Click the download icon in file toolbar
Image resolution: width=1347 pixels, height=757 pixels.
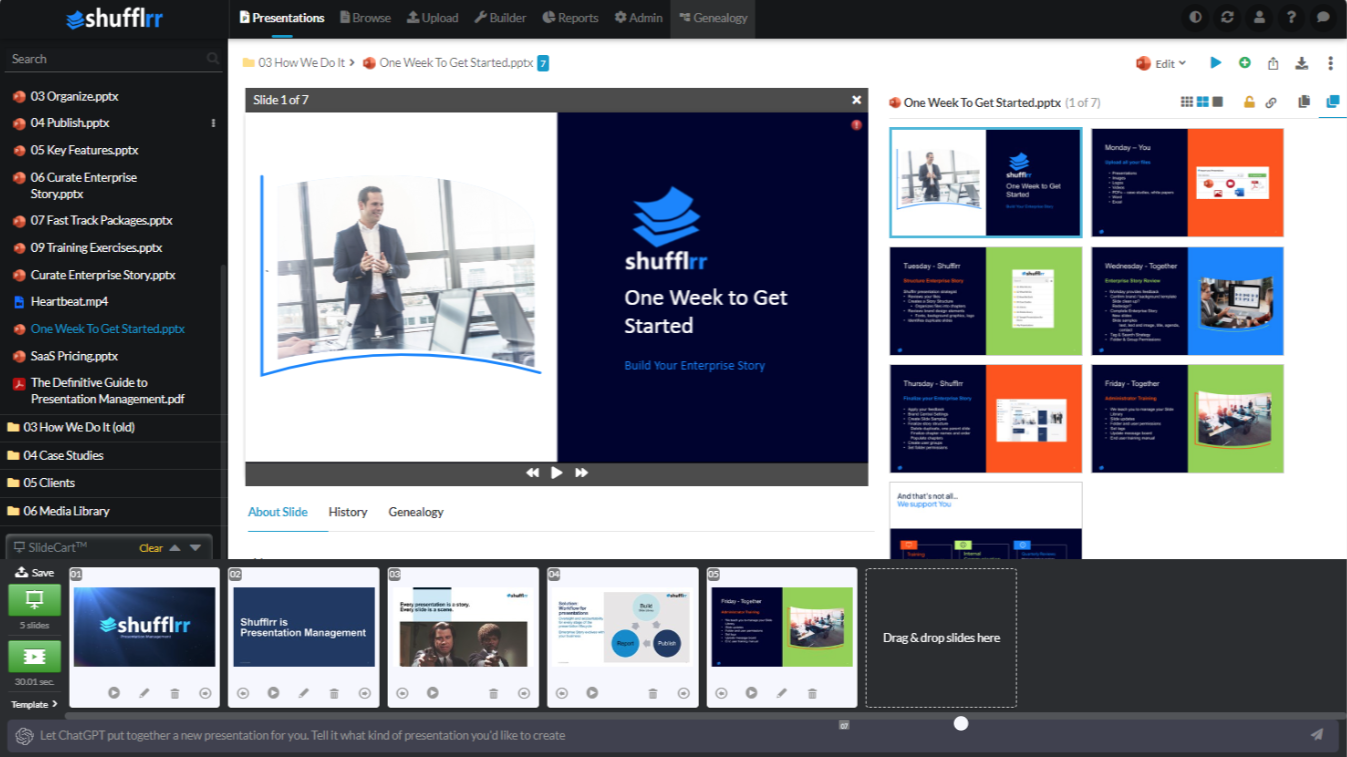click(1302, 63)
